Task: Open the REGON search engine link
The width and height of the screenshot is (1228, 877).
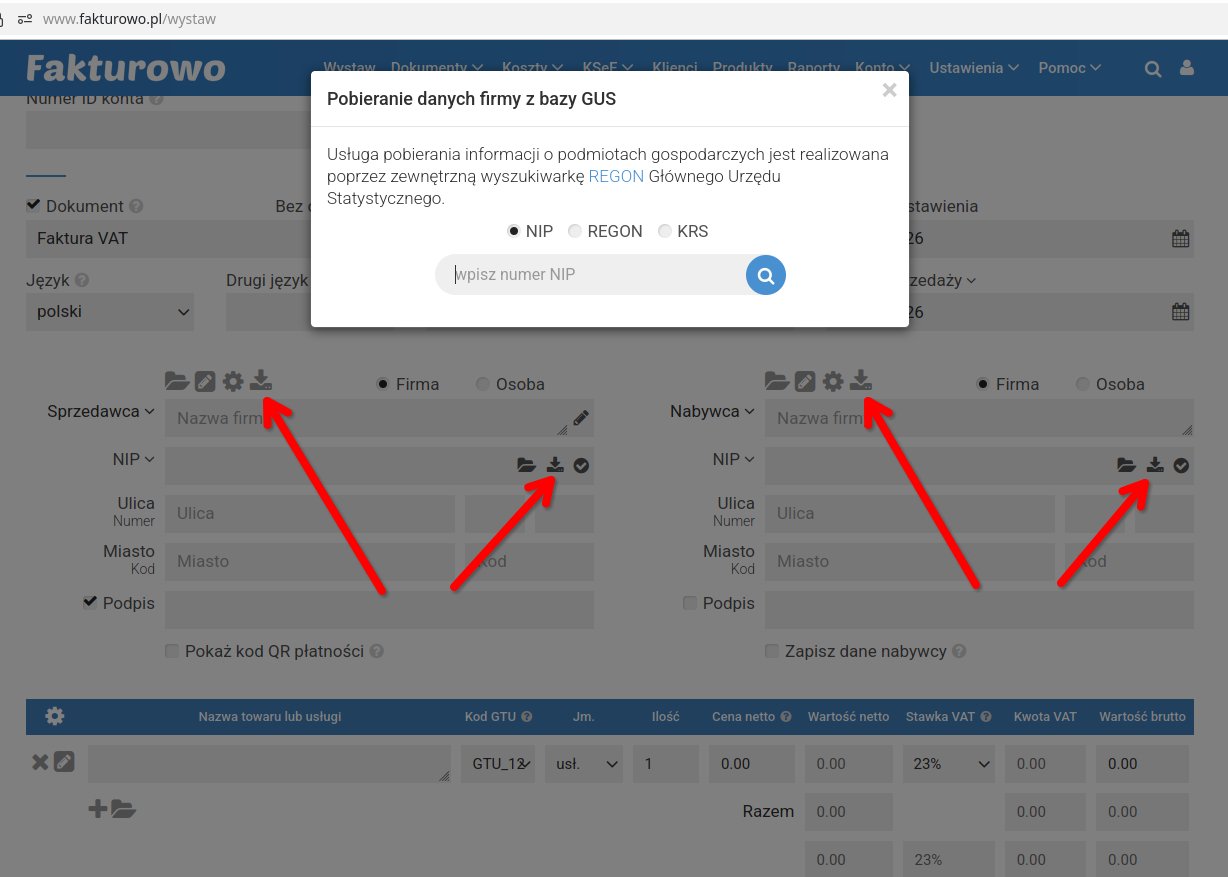Action: 616,176
